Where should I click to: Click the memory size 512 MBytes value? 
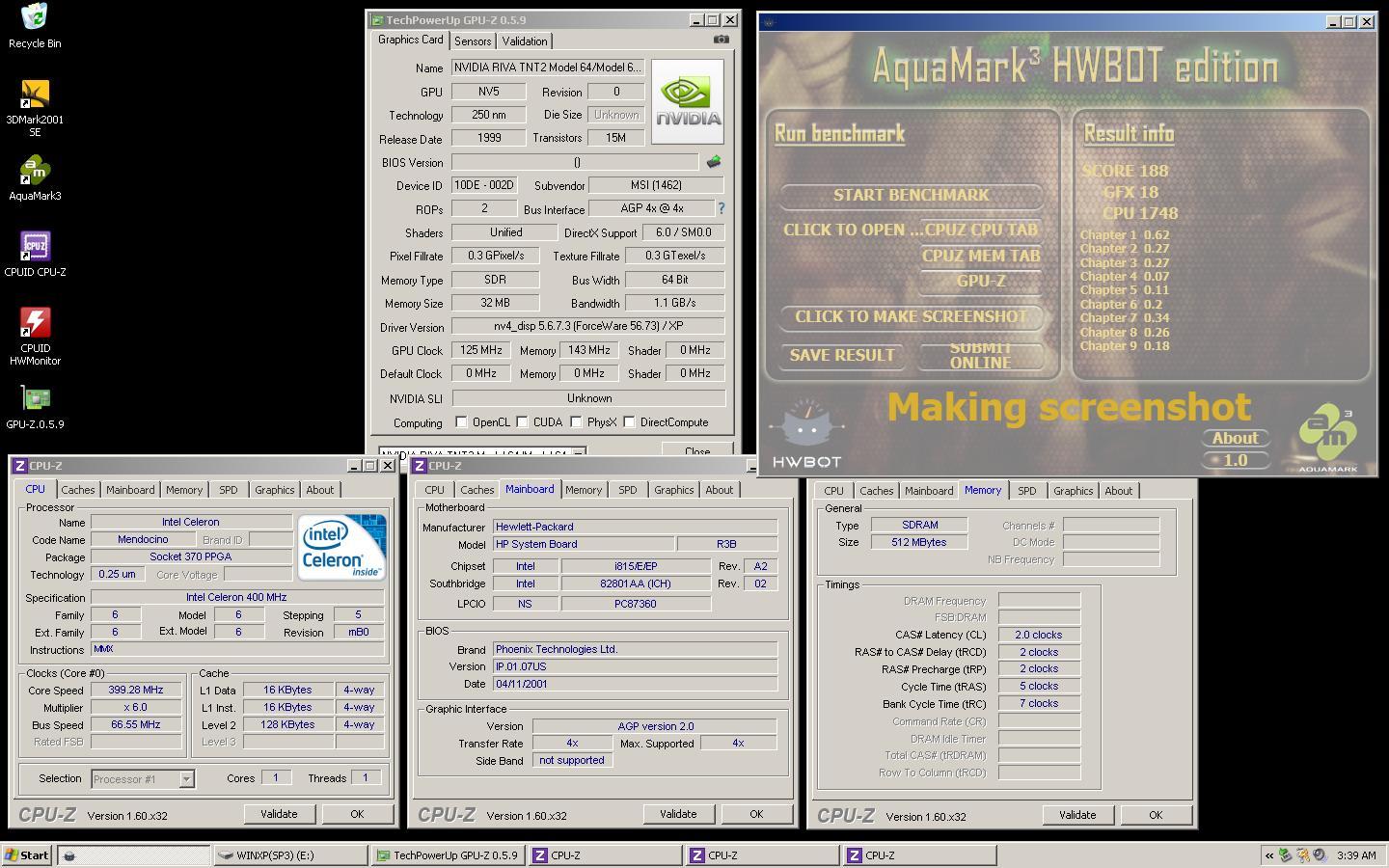(919, 542)
